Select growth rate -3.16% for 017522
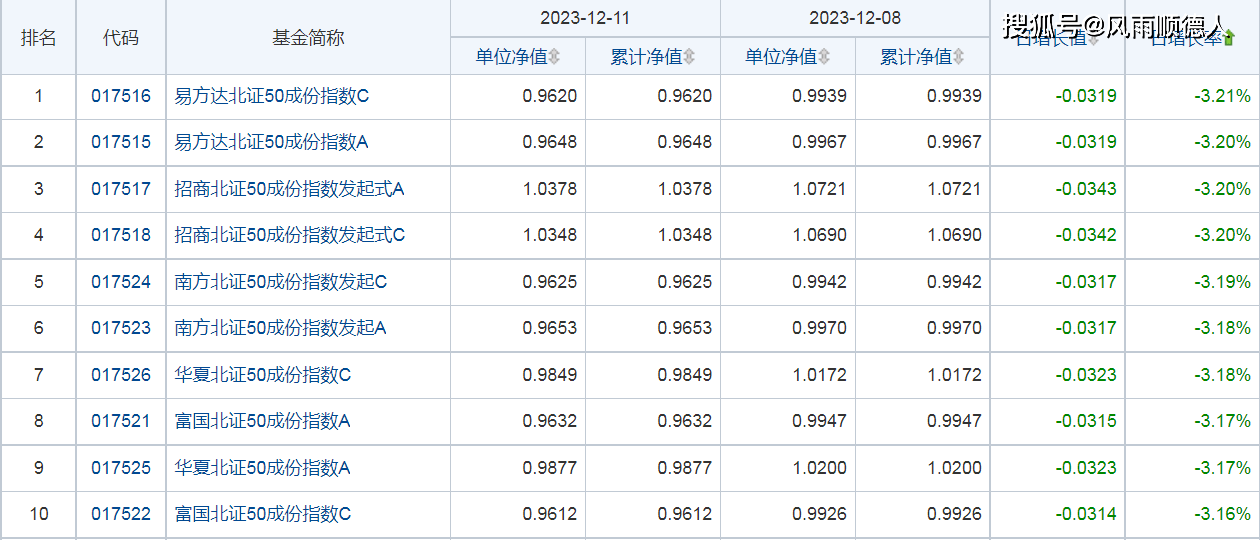 coord(1222,514)
